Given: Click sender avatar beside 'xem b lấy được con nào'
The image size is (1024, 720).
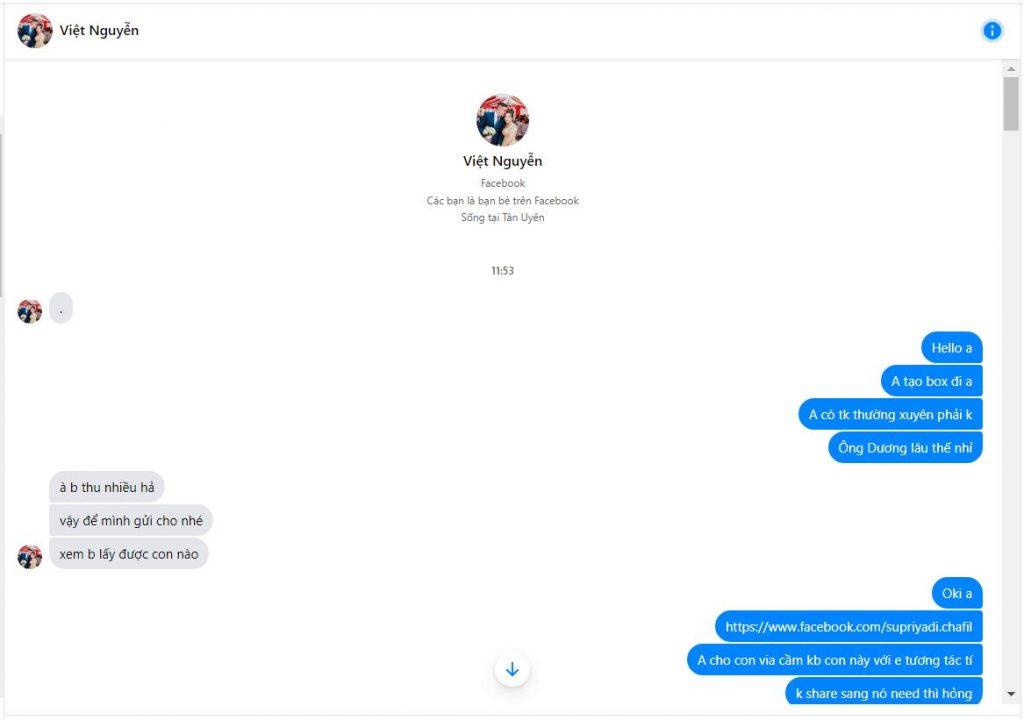Looking at the screenshot, I should point(29,557).
